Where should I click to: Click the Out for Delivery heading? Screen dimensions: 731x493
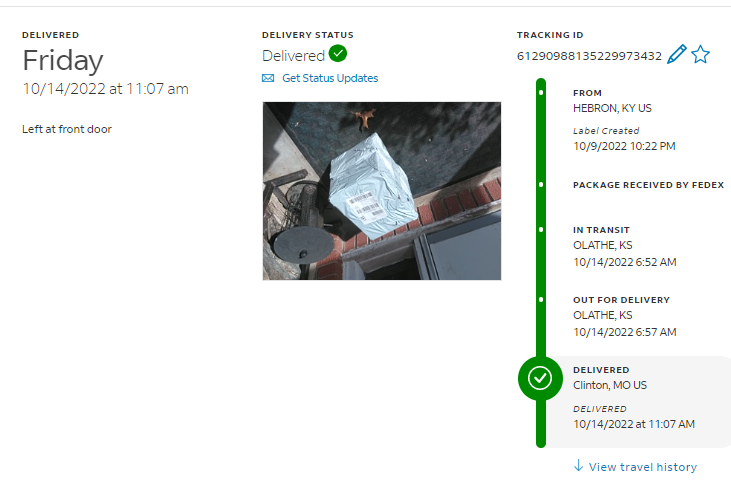click(x=621, y=300)
